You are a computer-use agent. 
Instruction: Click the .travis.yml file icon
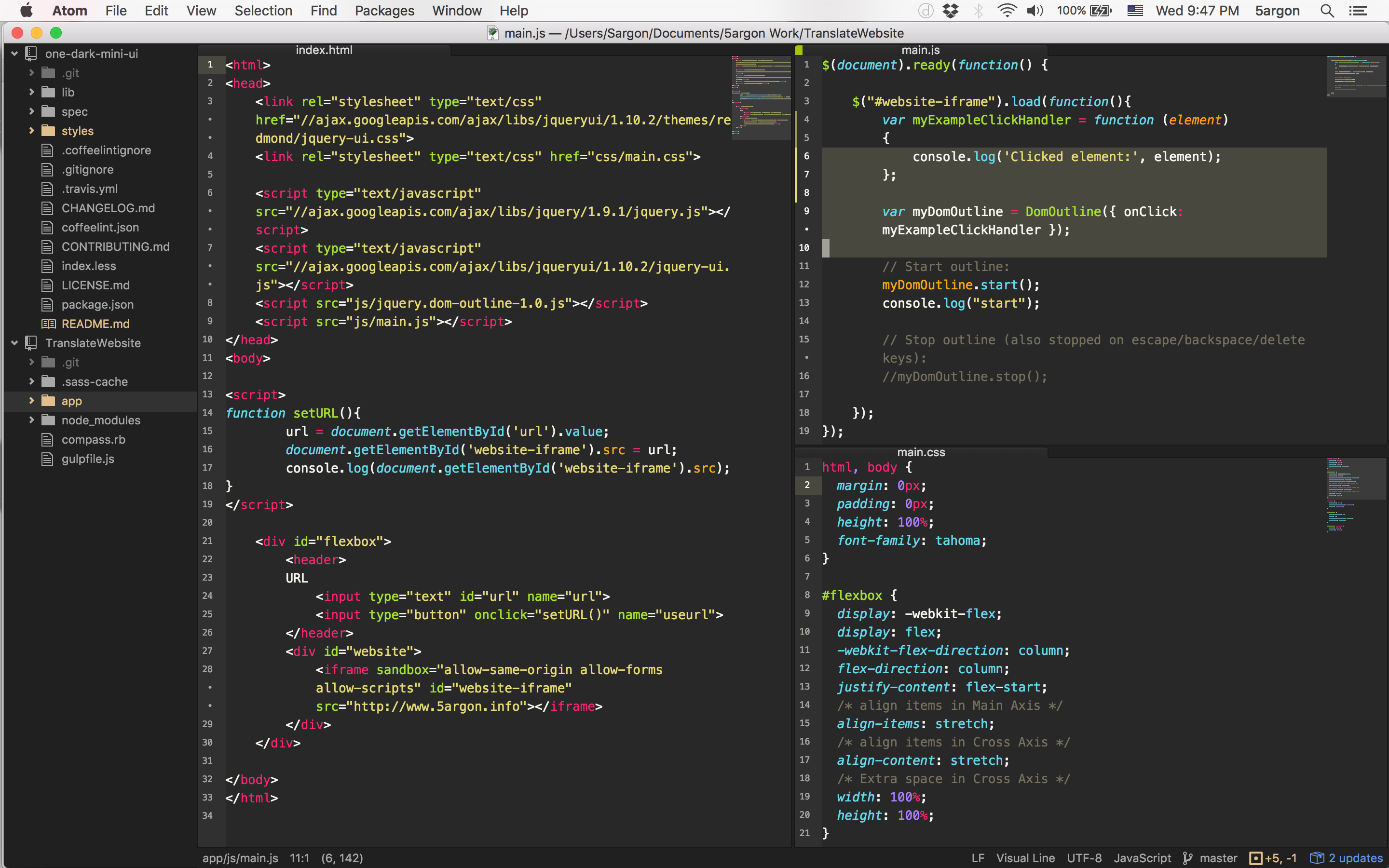(48, 189)
